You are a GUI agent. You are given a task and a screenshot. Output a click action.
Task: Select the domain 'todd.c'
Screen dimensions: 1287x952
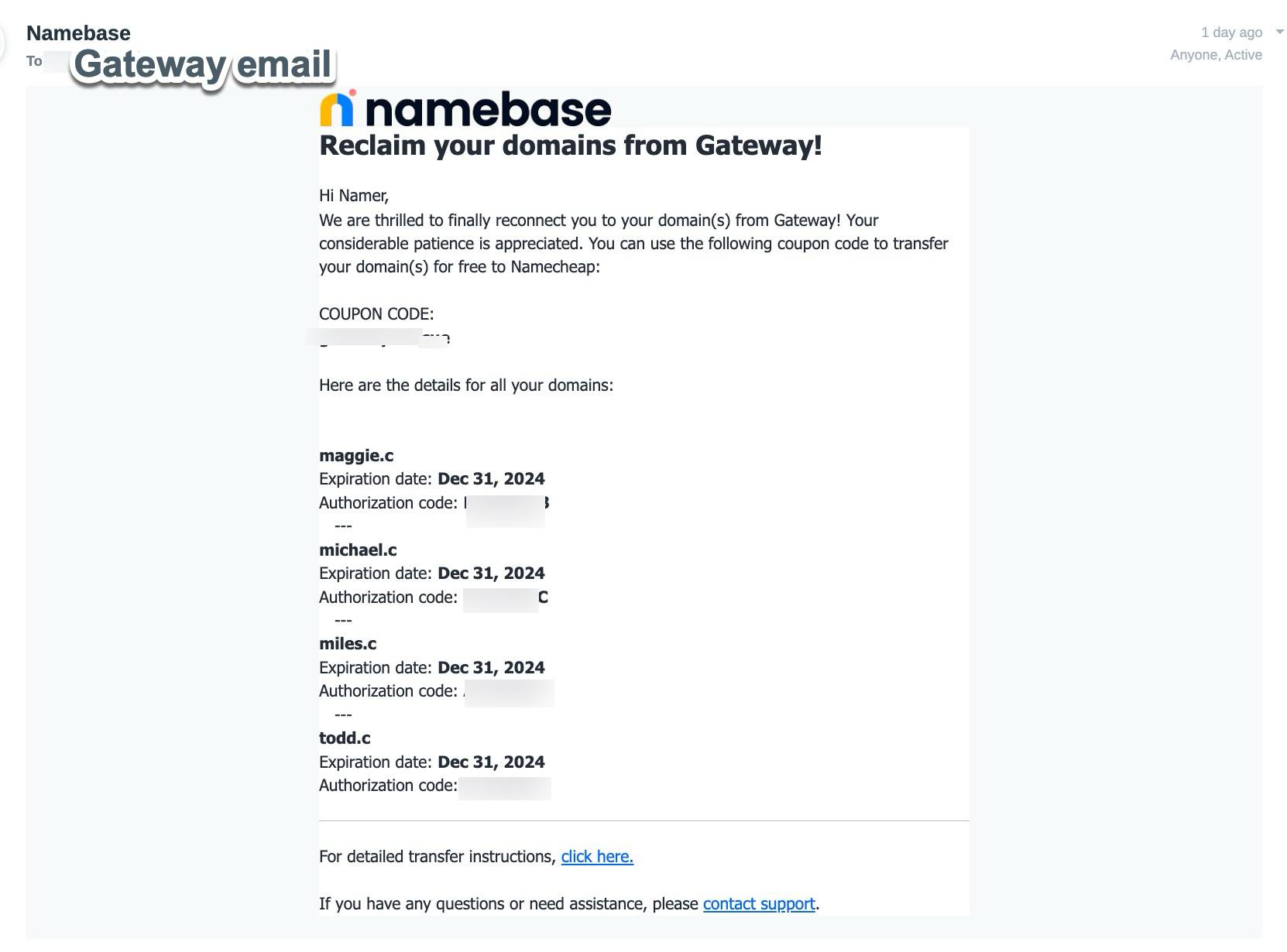[345, 738]
